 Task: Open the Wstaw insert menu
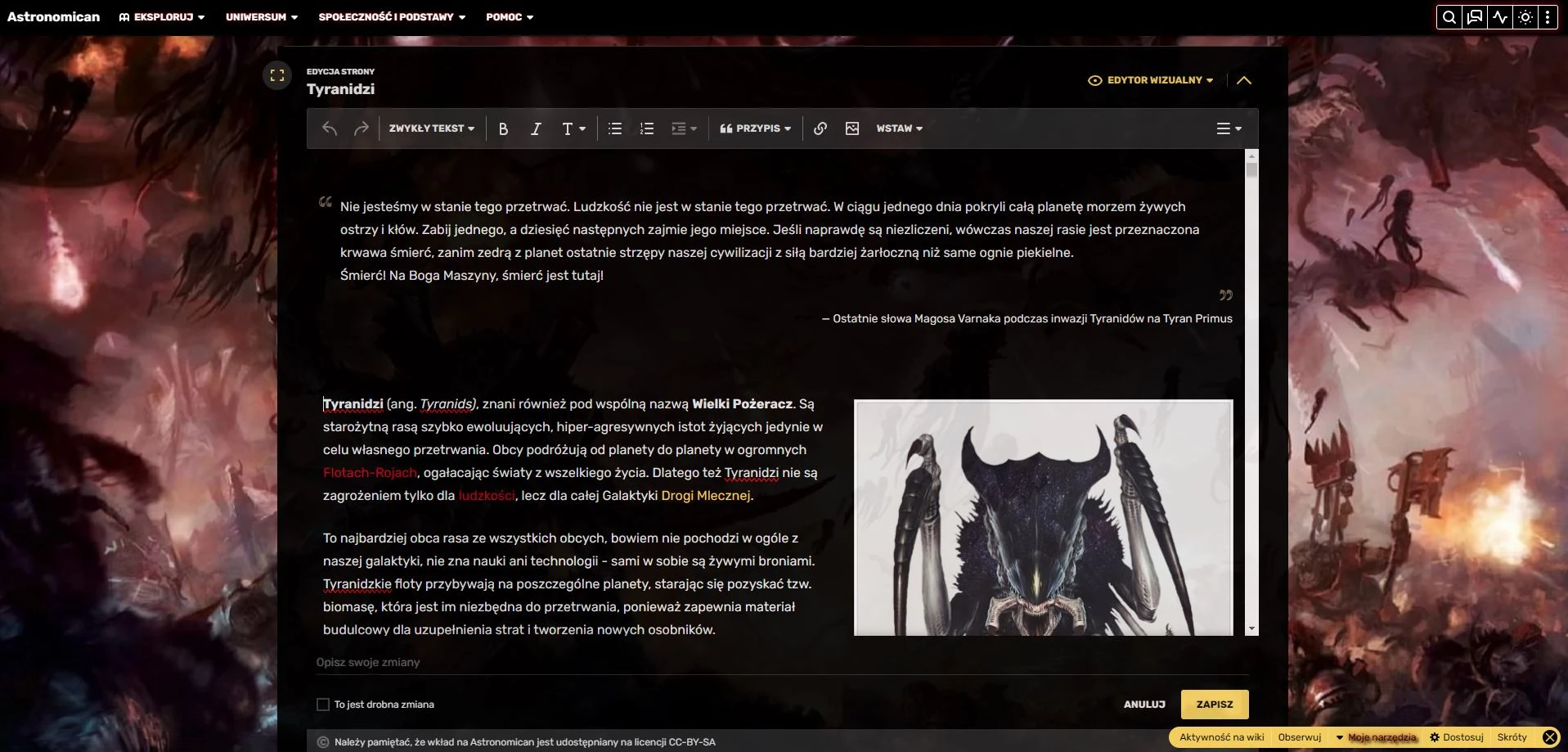point(899,128)
